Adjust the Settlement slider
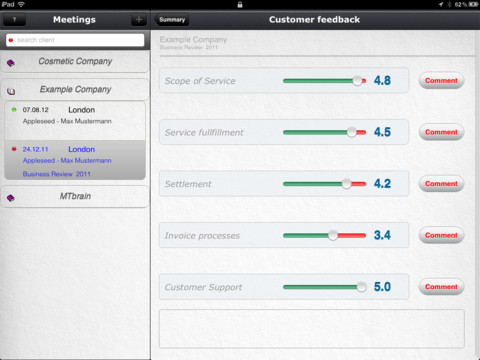This screenshot has height=360, width=480. [x=324, y=184]
